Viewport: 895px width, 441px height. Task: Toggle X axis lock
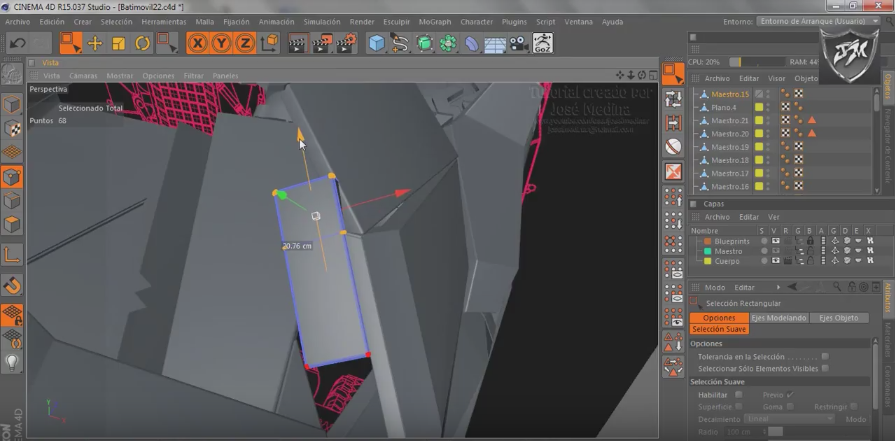click(x=197, y=43)
